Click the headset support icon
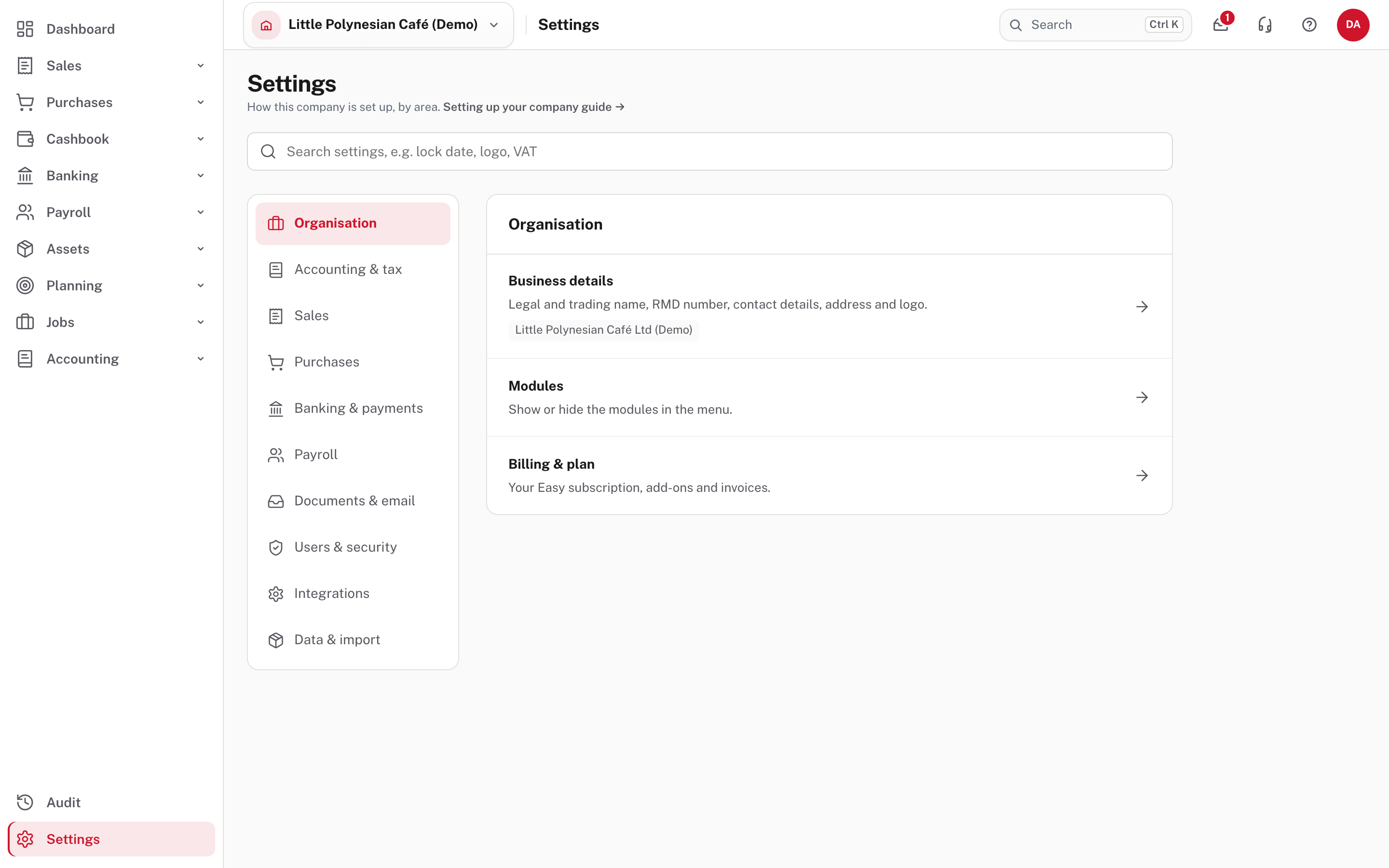The width and height of the screenshot is (1389, 868). (1265, 25)
